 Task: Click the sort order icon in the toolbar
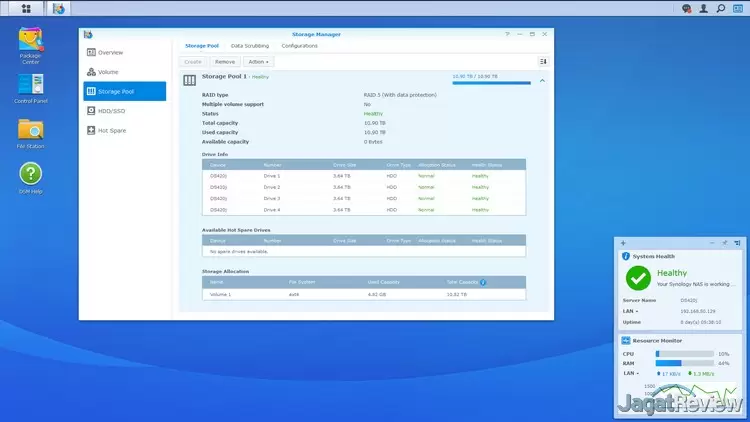543,61
